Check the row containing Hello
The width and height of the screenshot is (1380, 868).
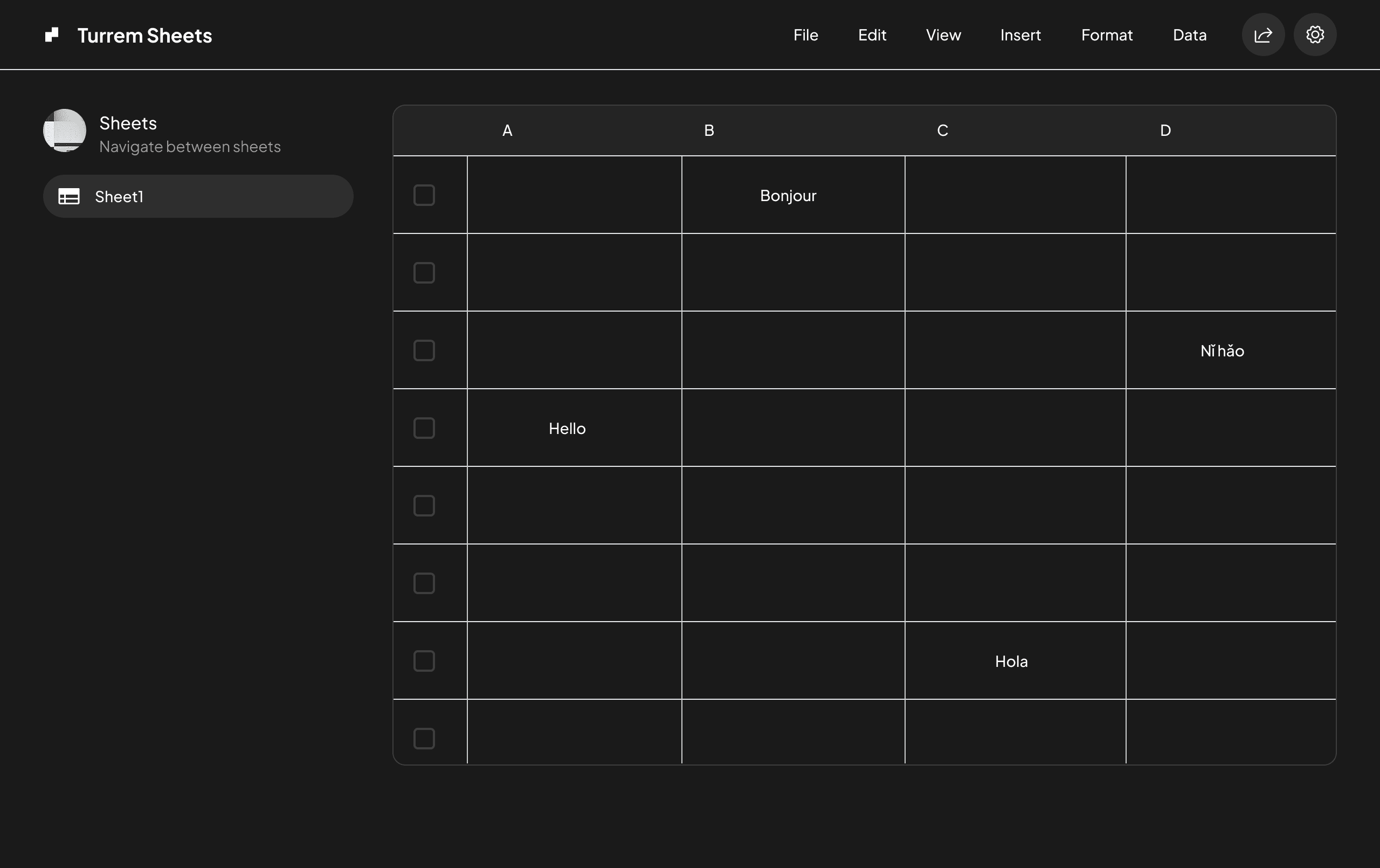[424, 428]
